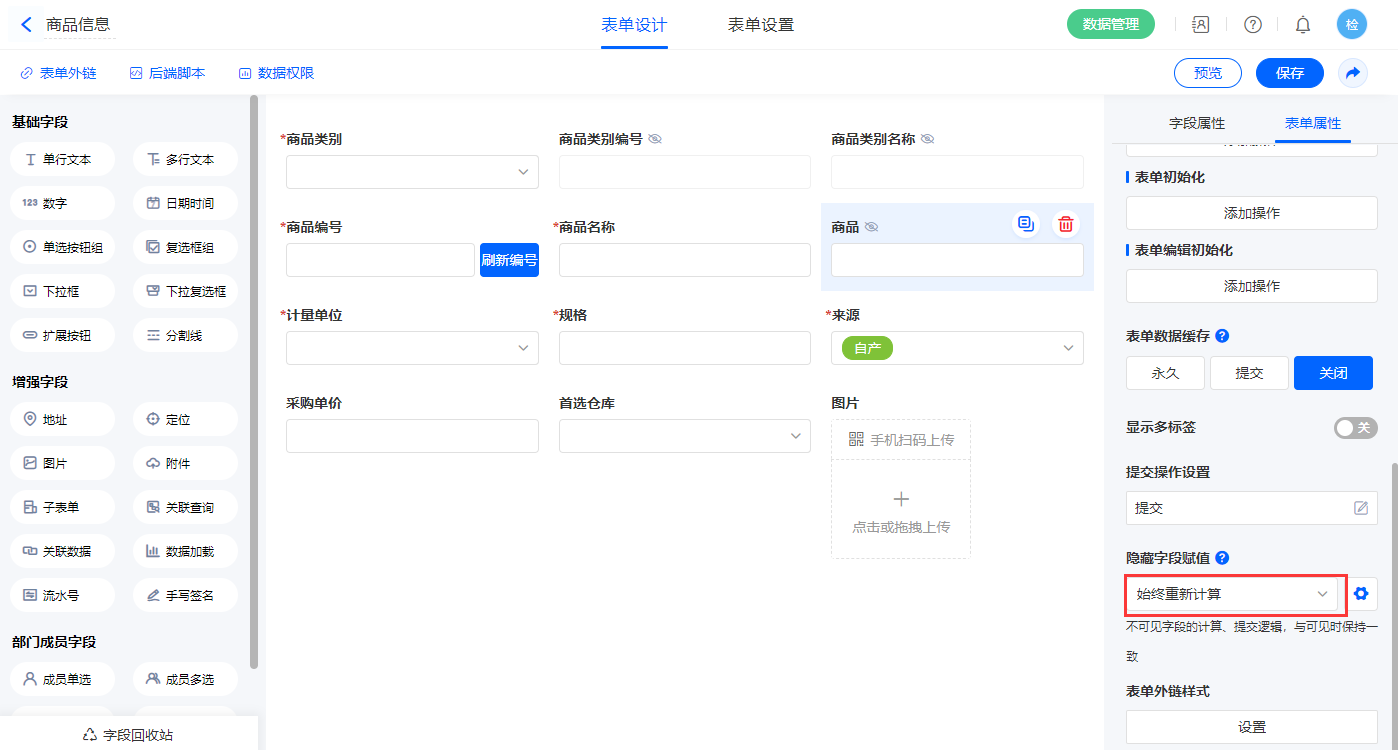Toggle the 显示多标签 switch
This screenshot has height=750, width=1398.
1355,428
